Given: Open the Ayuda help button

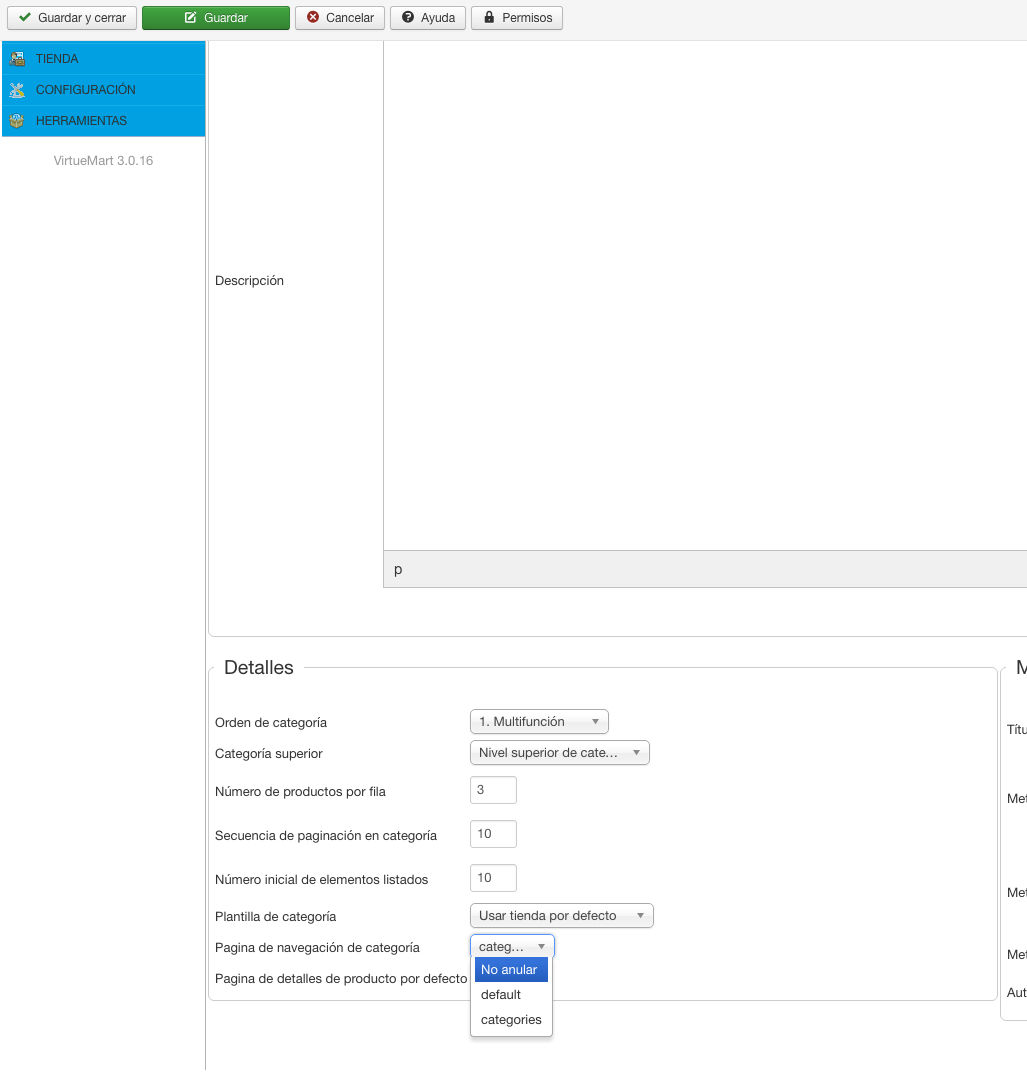Looking at the screenshot, I should tap(428, 17).
